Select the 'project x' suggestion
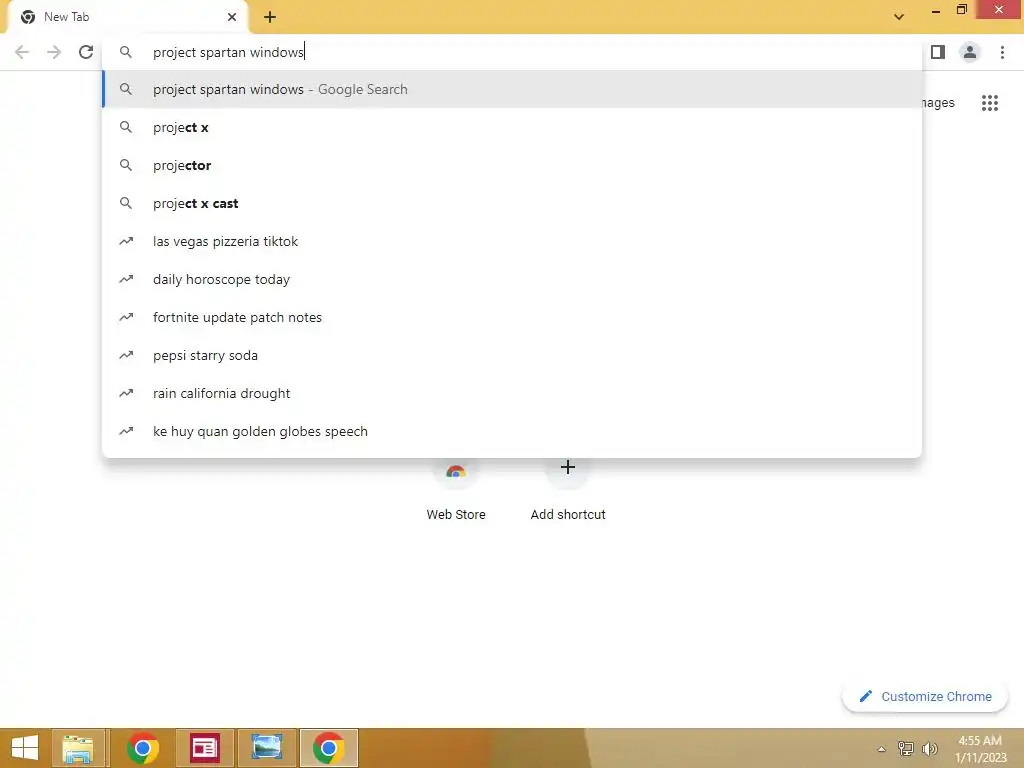Viewport: 1024px width, 768px height. point(512,127)
